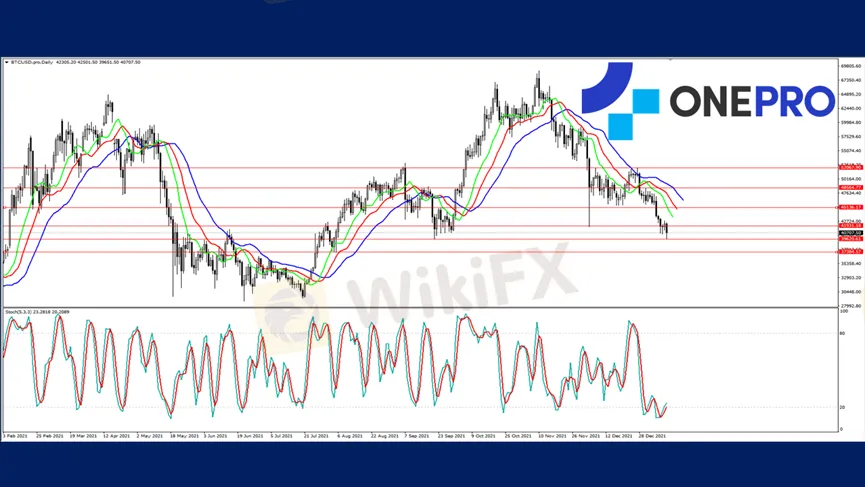Click the 47634.40 price axis label
The image size is (865, 487).
pos(851,194)
